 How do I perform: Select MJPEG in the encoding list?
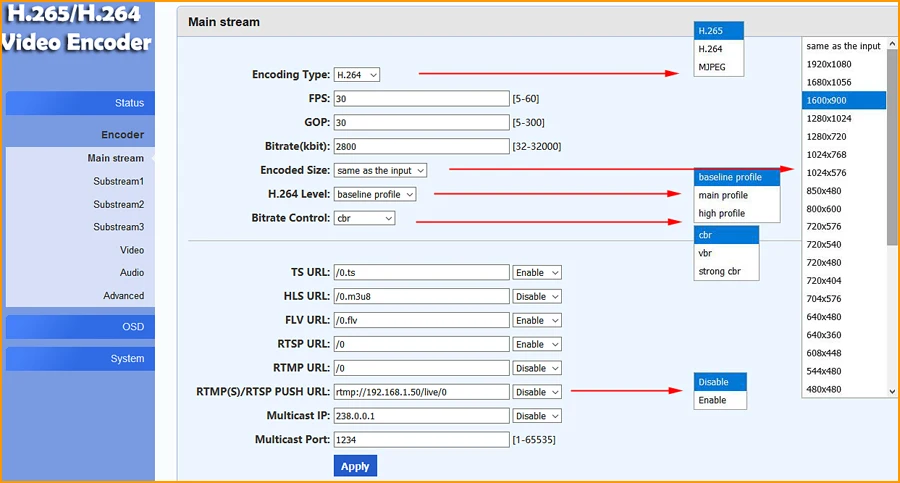719,67
